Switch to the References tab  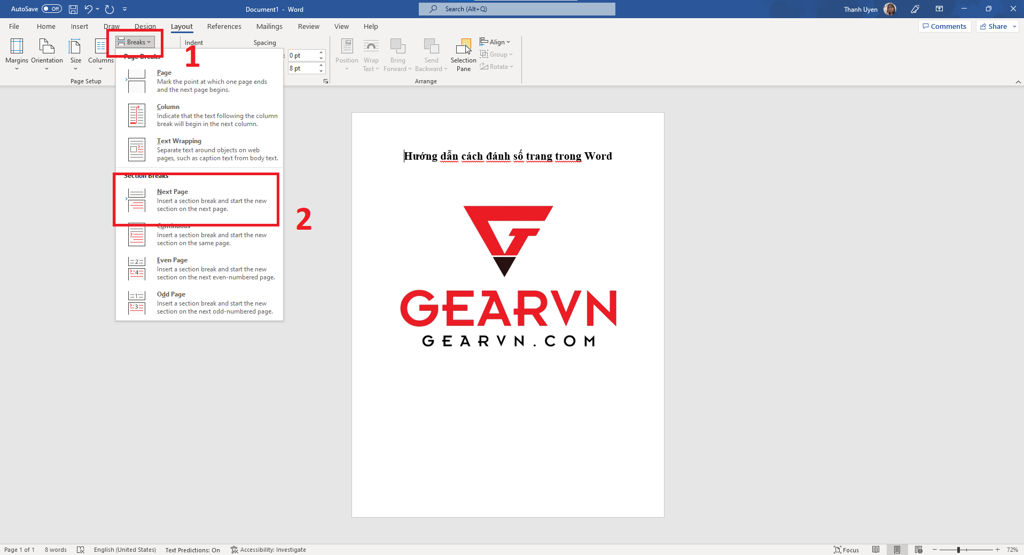tap(224, 27)
